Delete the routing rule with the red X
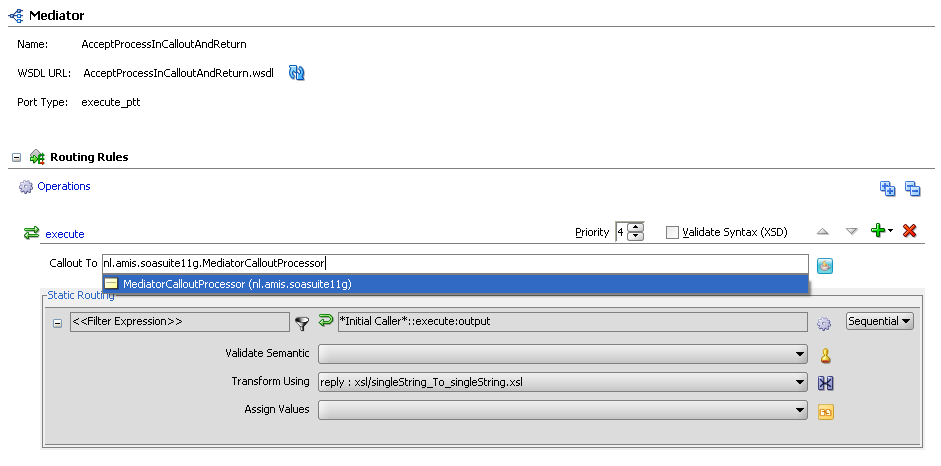The image size is (941, 466). pos(909,231)
